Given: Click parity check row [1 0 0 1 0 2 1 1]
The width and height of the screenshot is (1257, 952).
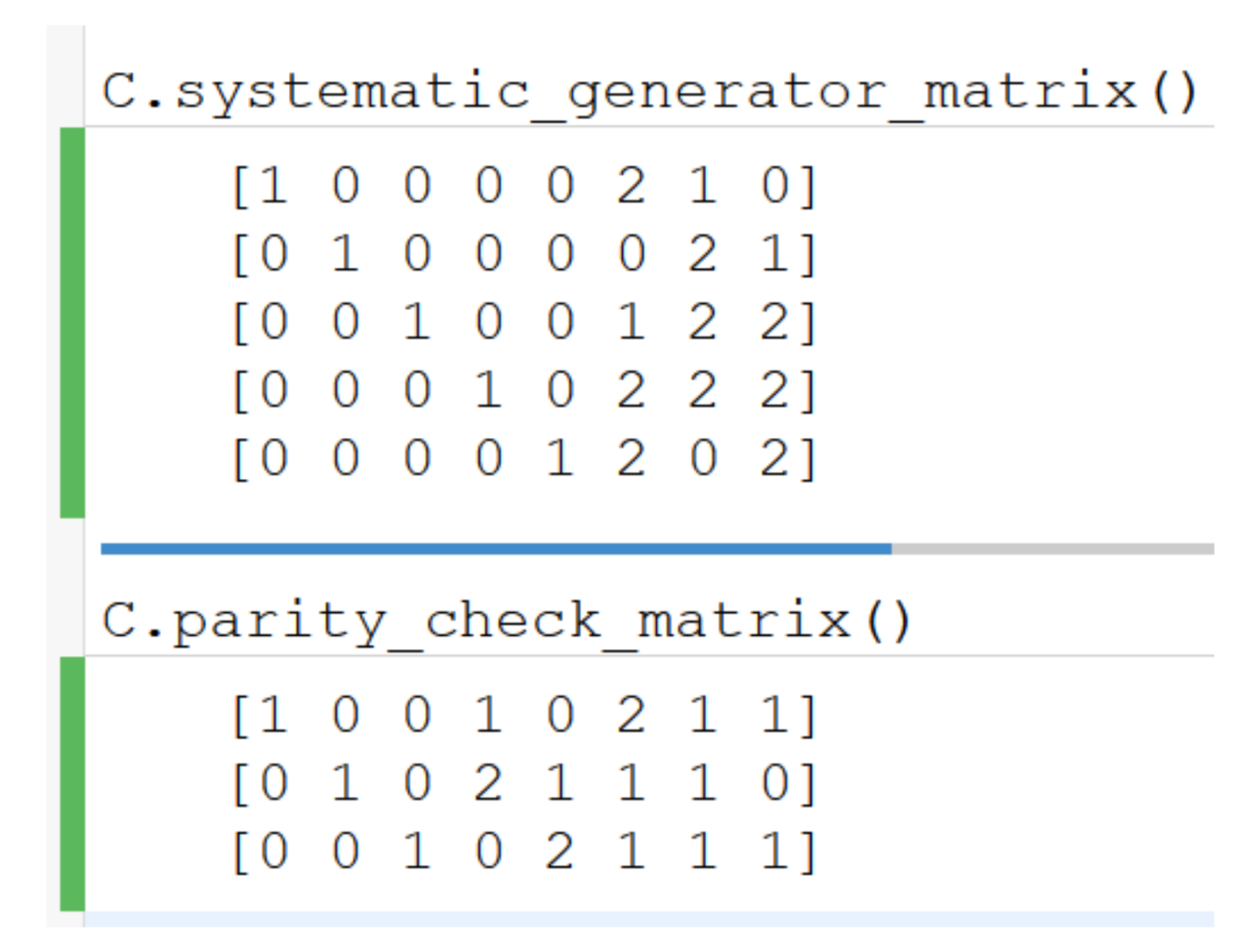Looking at the screenshot, I should 524,716.
